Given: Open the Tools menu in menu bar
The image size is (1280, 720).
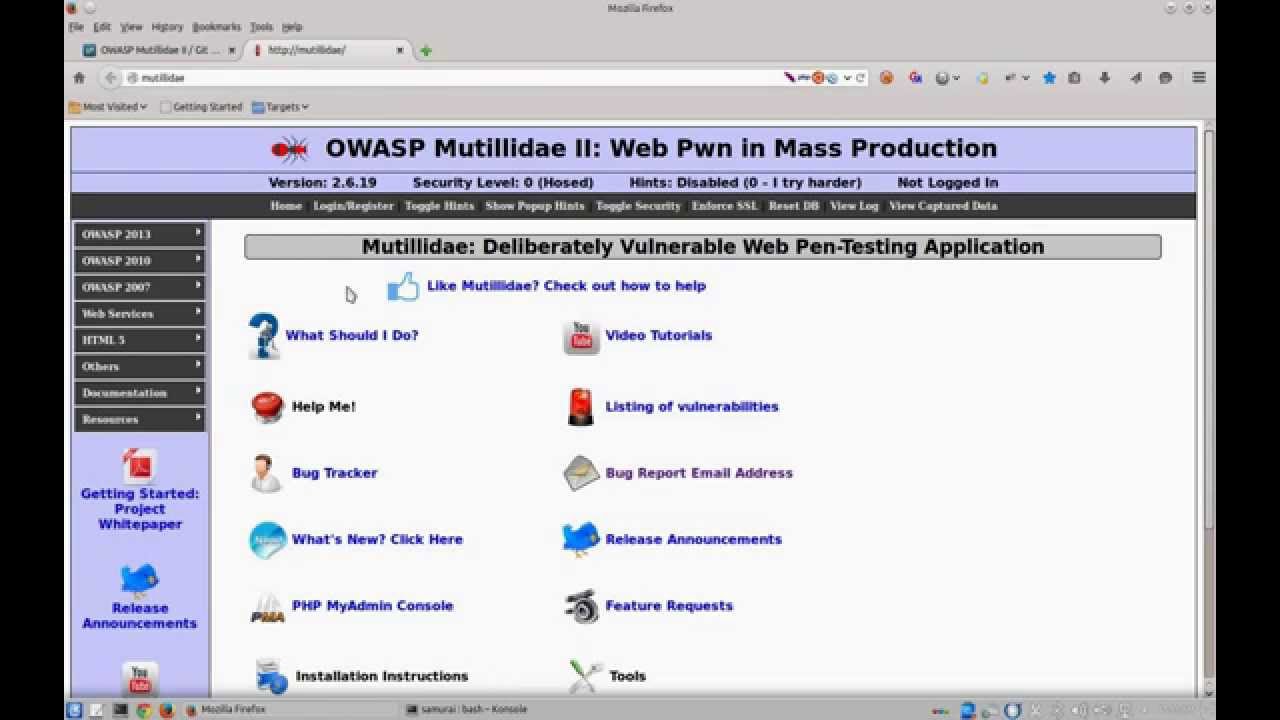Looking at the screenshot, I should 261,27.
